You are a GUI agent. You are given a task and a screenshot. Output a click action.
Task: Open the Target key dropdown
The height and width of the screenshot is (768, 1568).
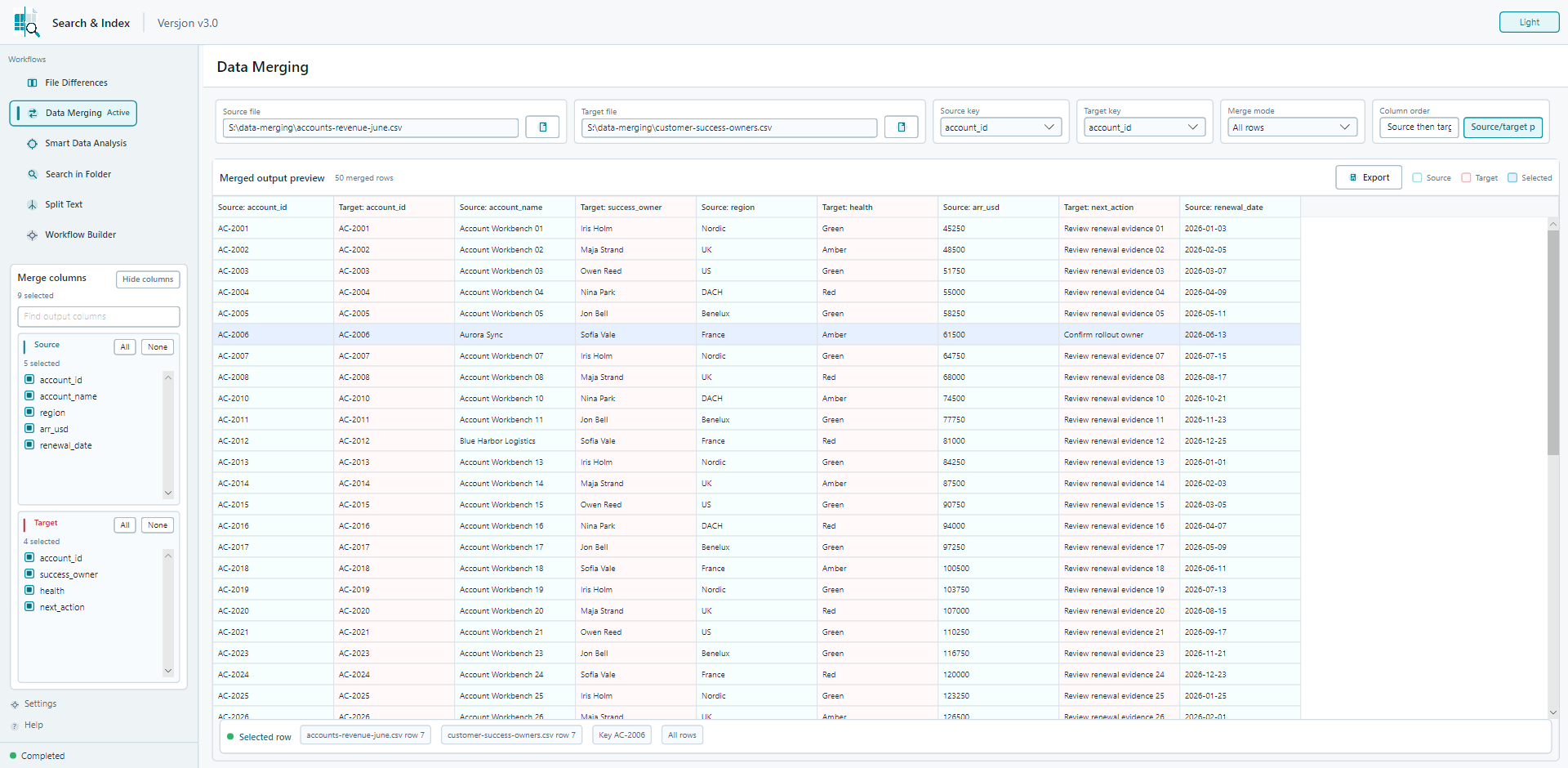click(1144, 127)
